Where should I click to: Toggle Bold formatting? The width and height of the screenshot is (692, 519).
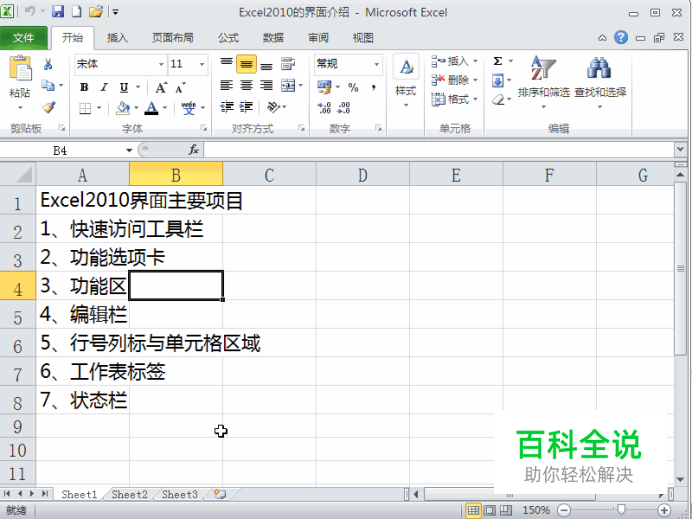[84, 87]
